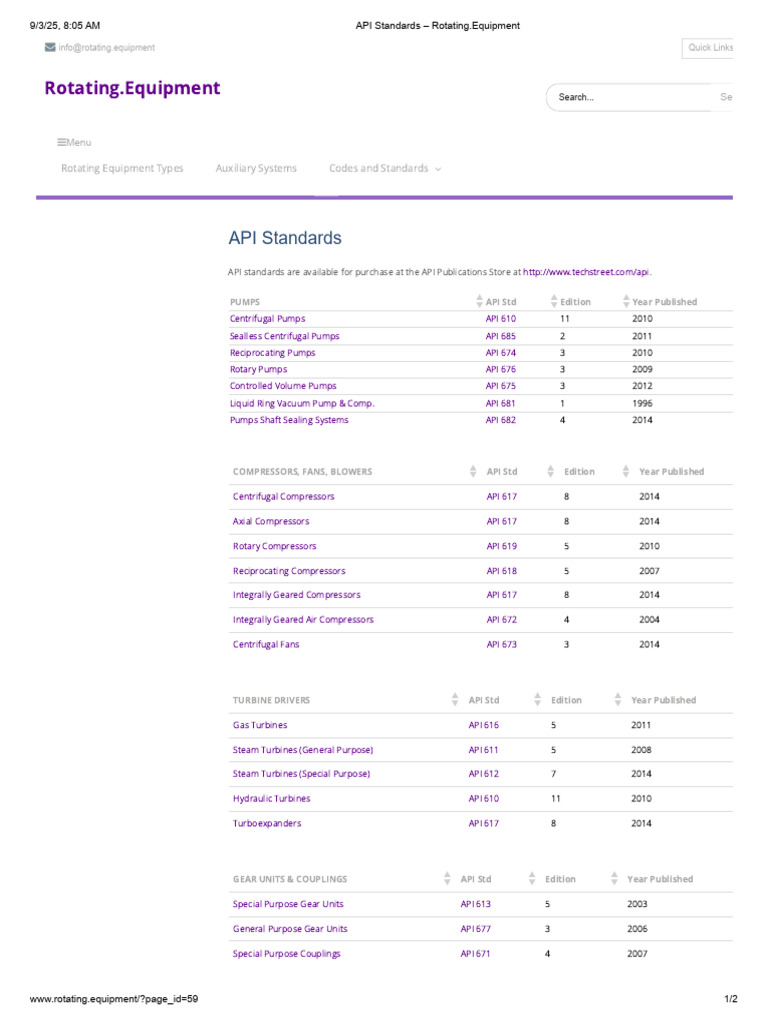Click API 682 standard link
The image size is (768, 1024).
pyautogui.click(x=500, y=420)
